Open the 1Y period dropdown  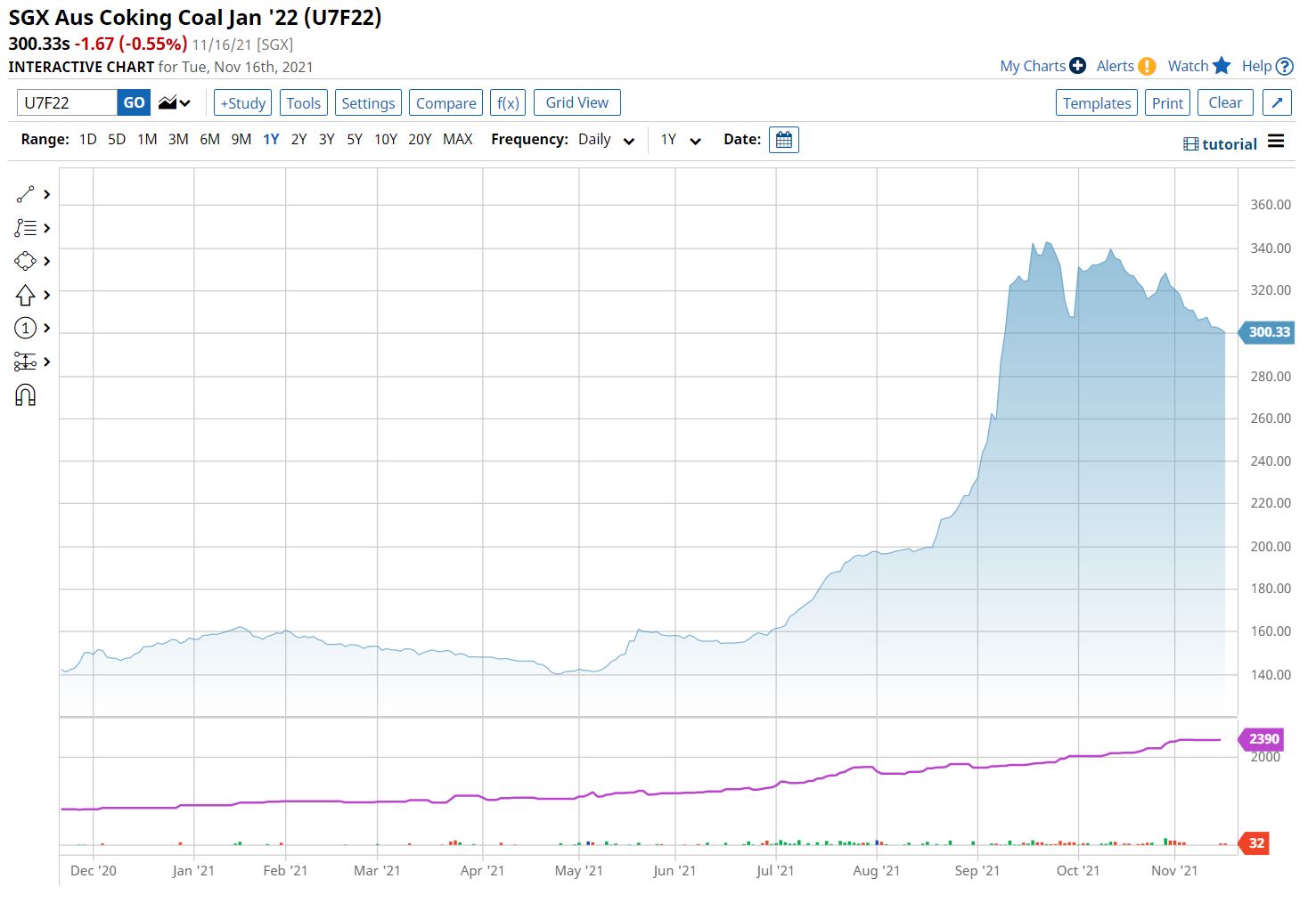click(681, 140)
